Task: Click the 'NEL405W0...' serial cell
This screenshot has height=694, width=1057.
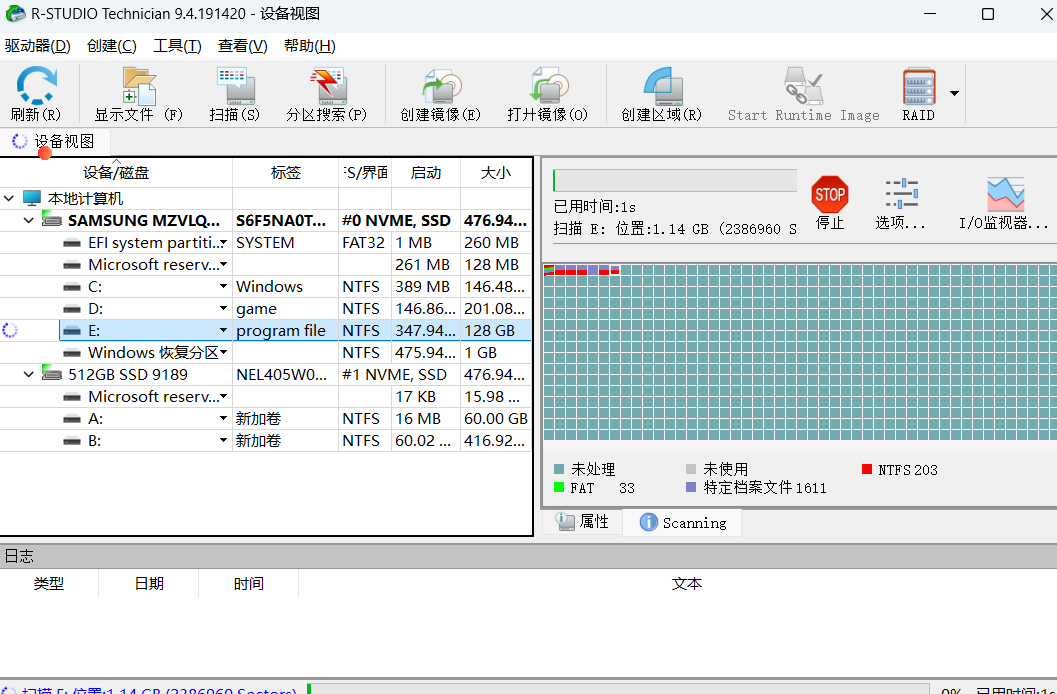Action: coord(285,375)
